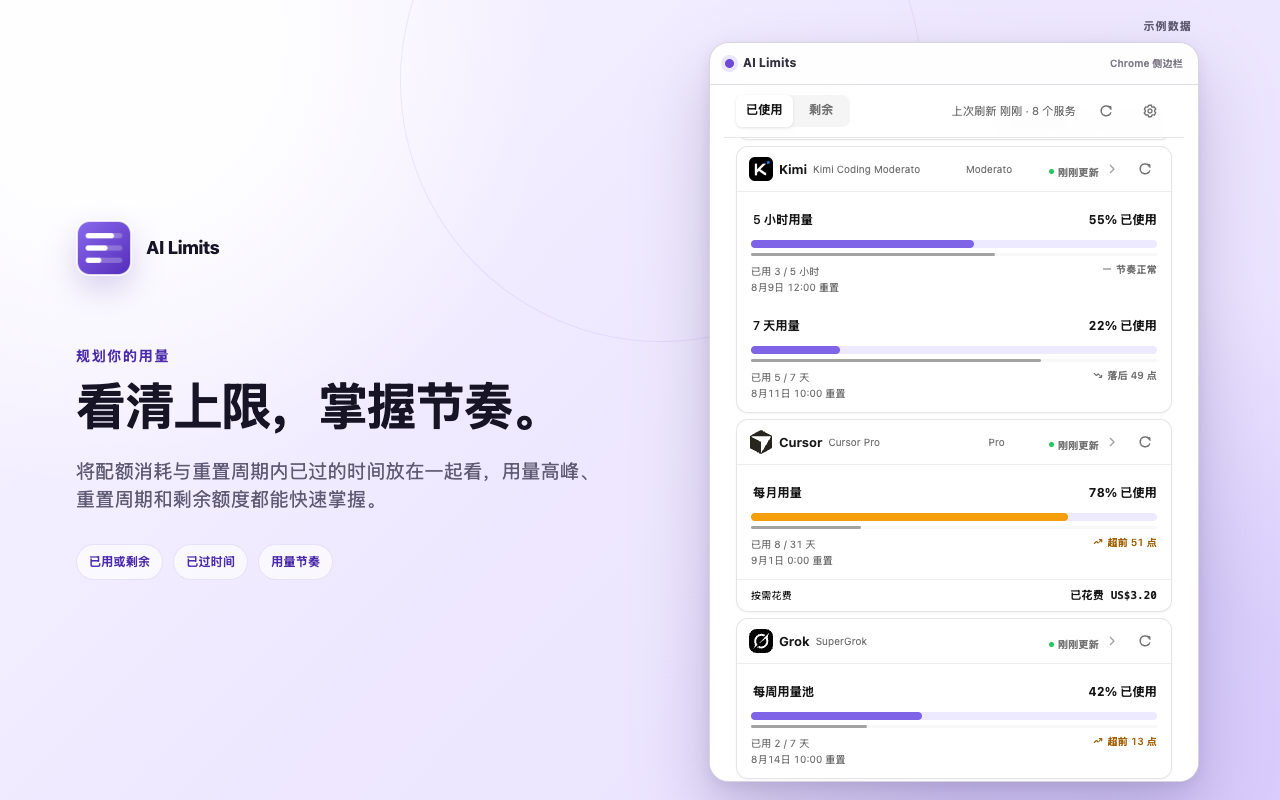Refresh the Cursor card

click(x=1145, y=442)
